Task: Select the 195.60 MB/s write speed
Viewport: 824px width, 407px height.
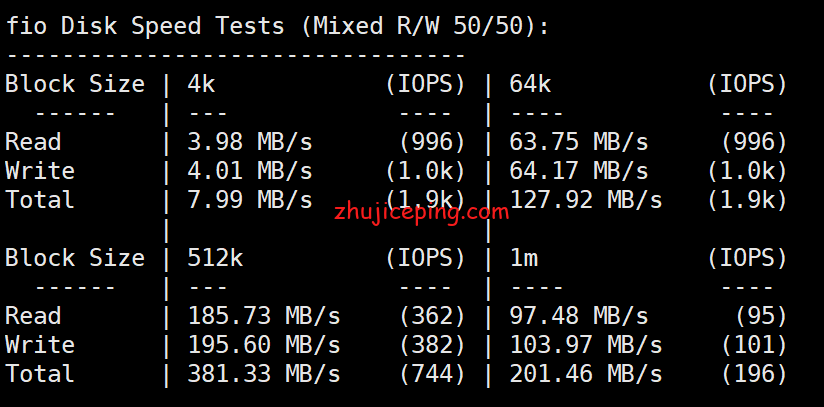Action: pyautogui.click(x=264, y=345)
